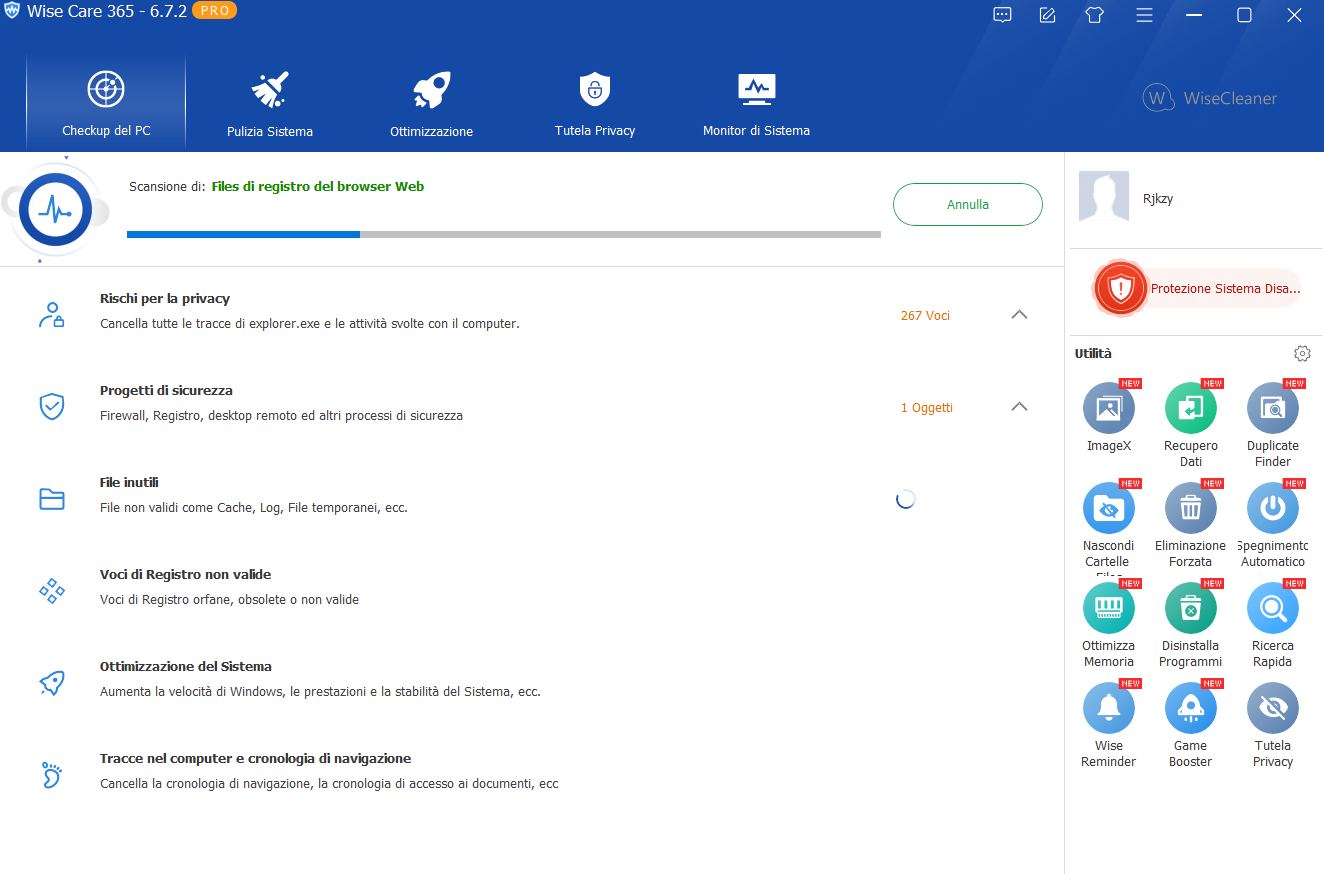This screenshot has height=874, width=1324.
Task: Collapse the Rischi per la privacy section
Action: (1019, 314)
